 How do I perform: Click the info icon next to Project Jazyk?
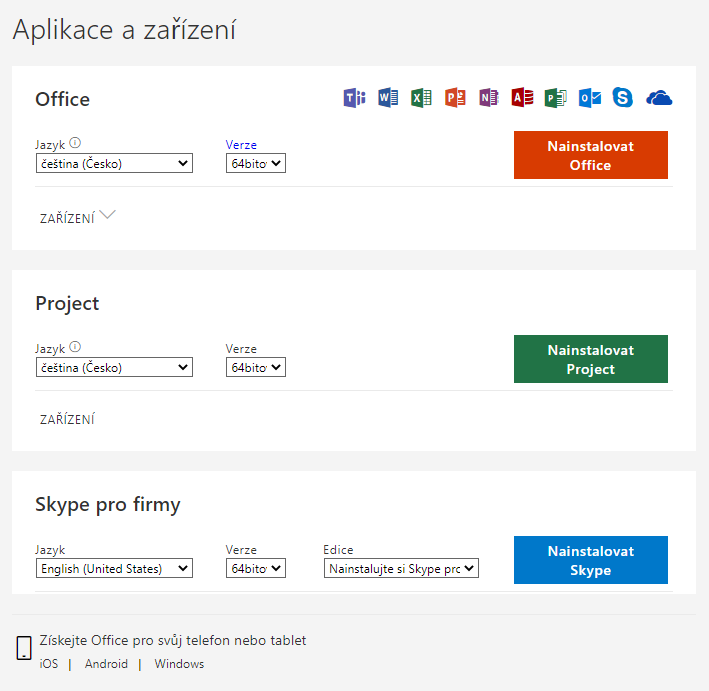(75, 347)
